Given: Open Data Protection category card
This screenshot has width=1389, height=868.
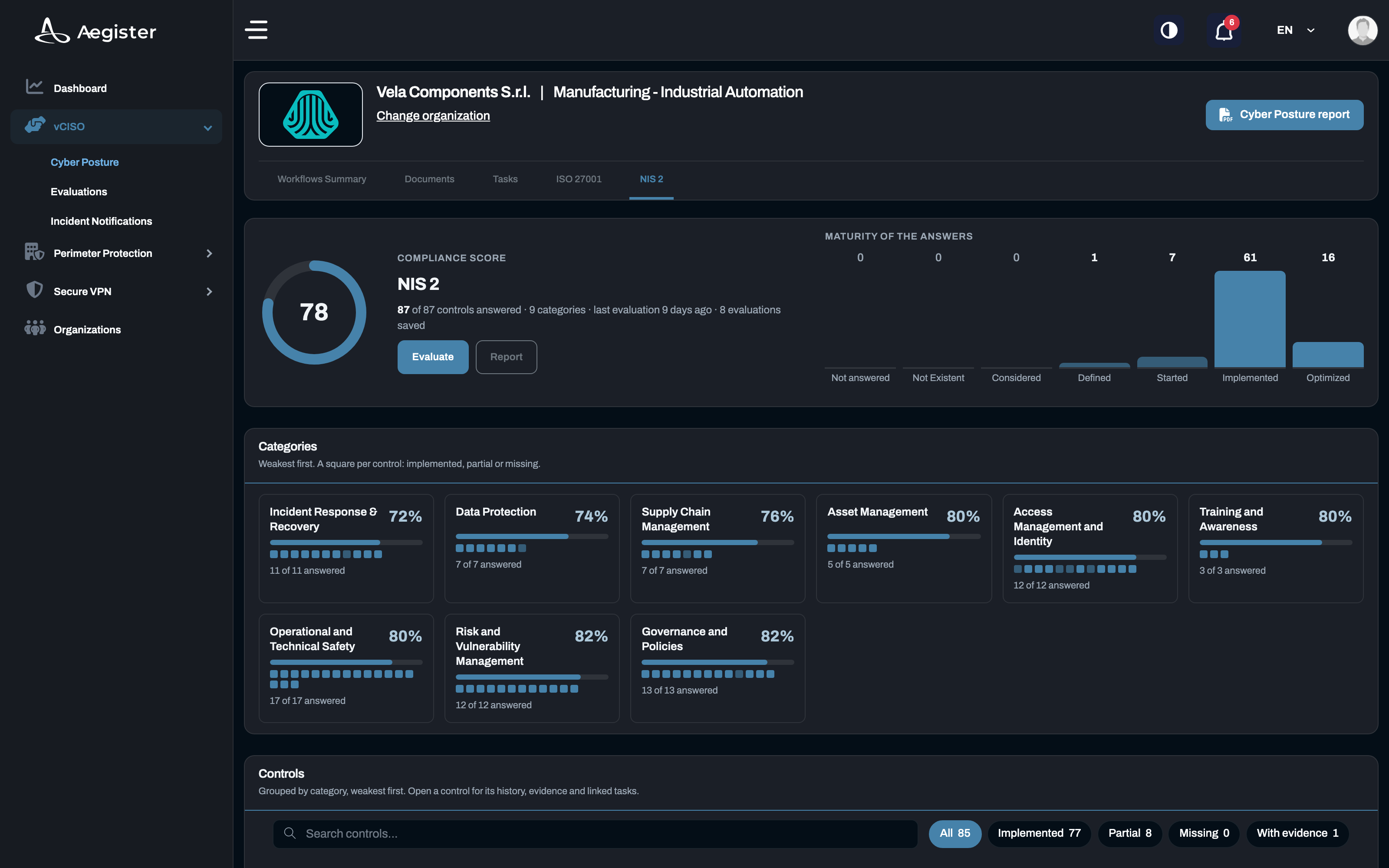Looking at the screenshot, I should click(532, 548).
